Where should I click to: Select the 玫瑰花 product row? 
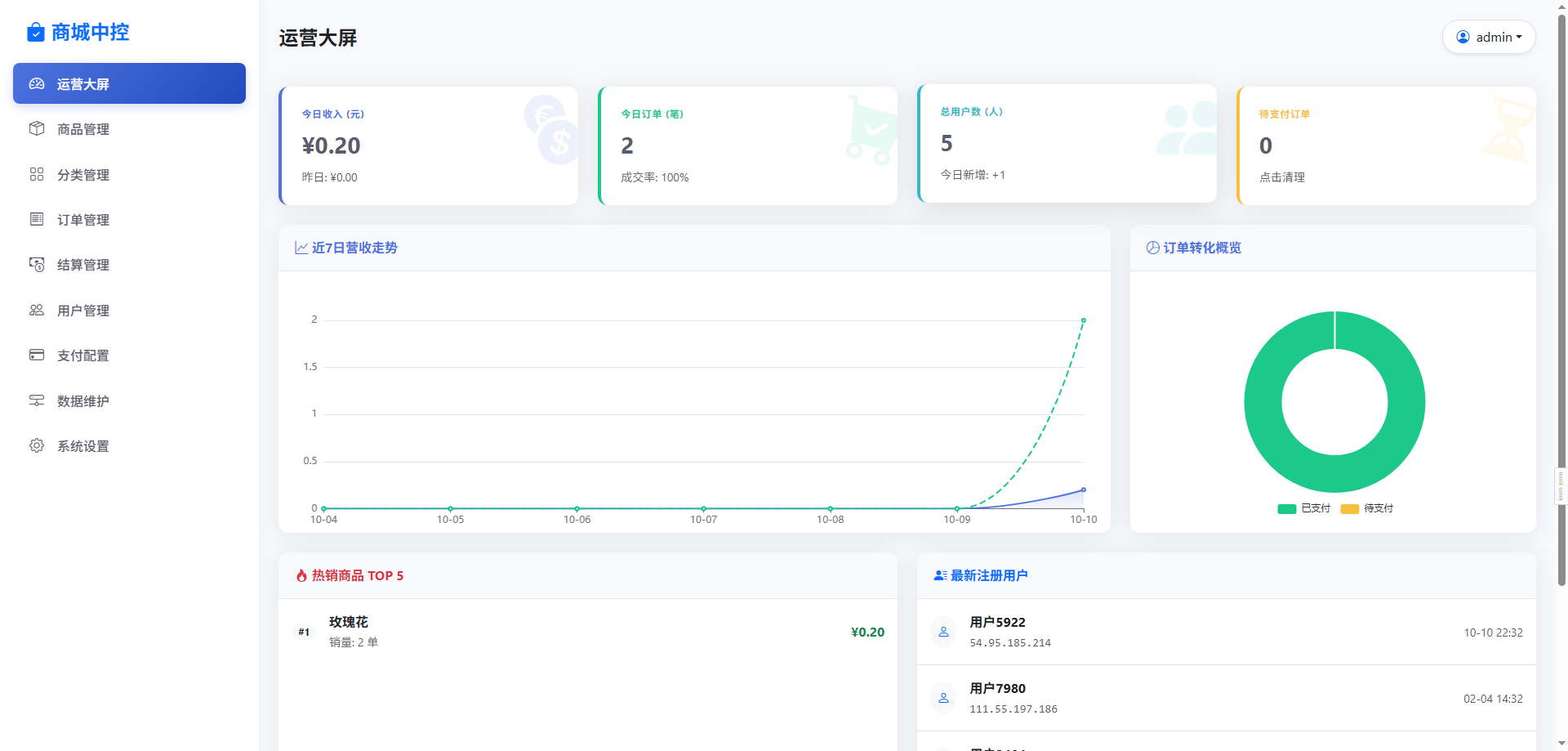[x=588, y=632]
